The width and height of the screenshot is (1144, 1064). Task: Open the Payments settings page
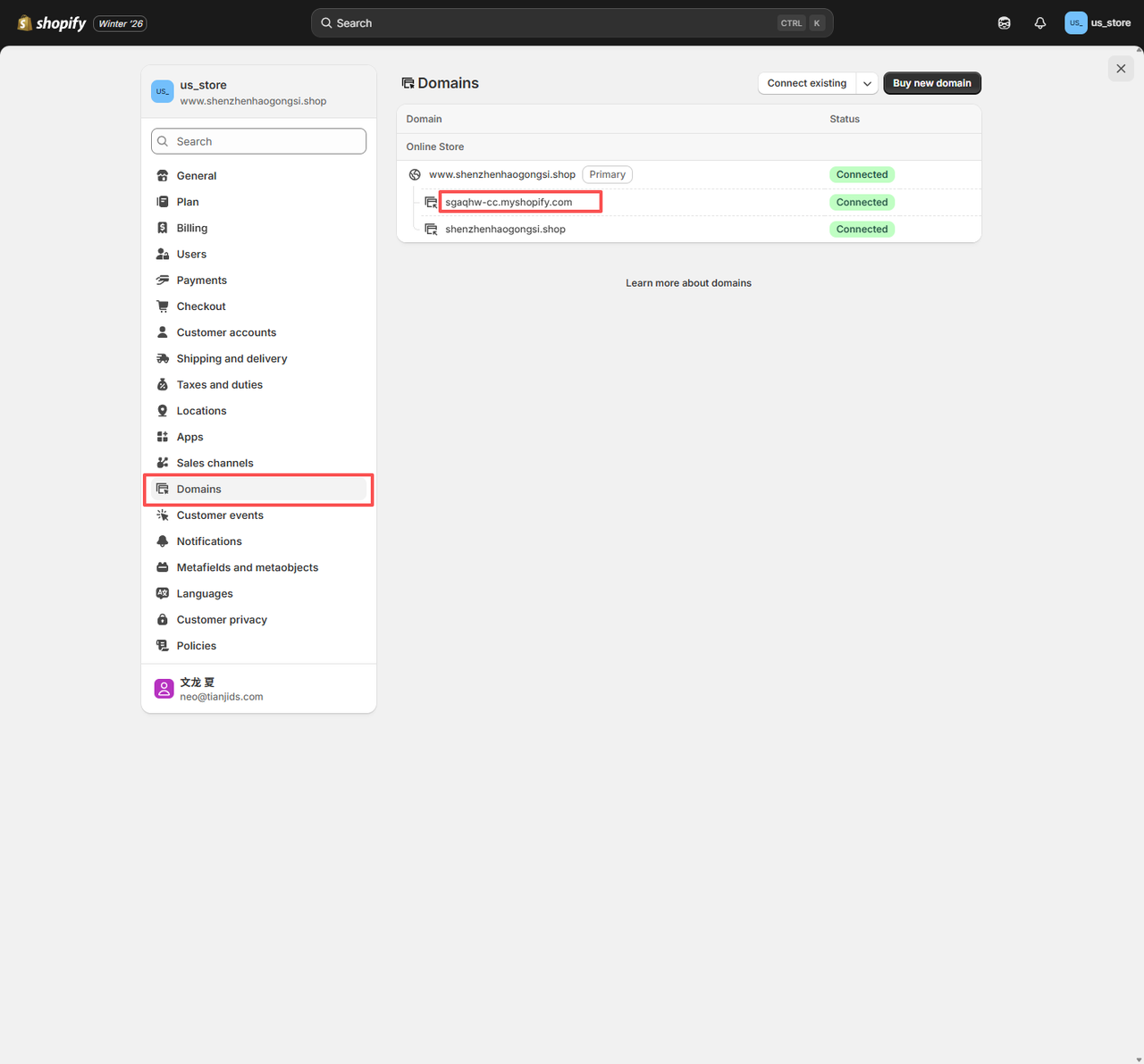[202, 281]
